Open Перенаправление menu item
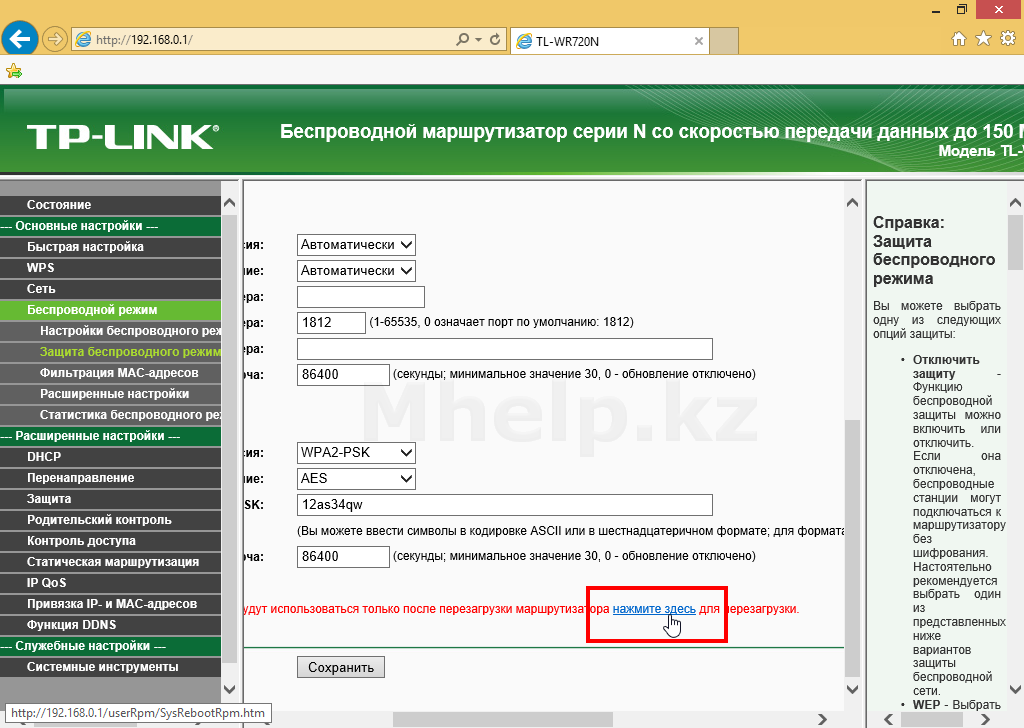This screenshot has height=728, width=1024. point(110,477)
